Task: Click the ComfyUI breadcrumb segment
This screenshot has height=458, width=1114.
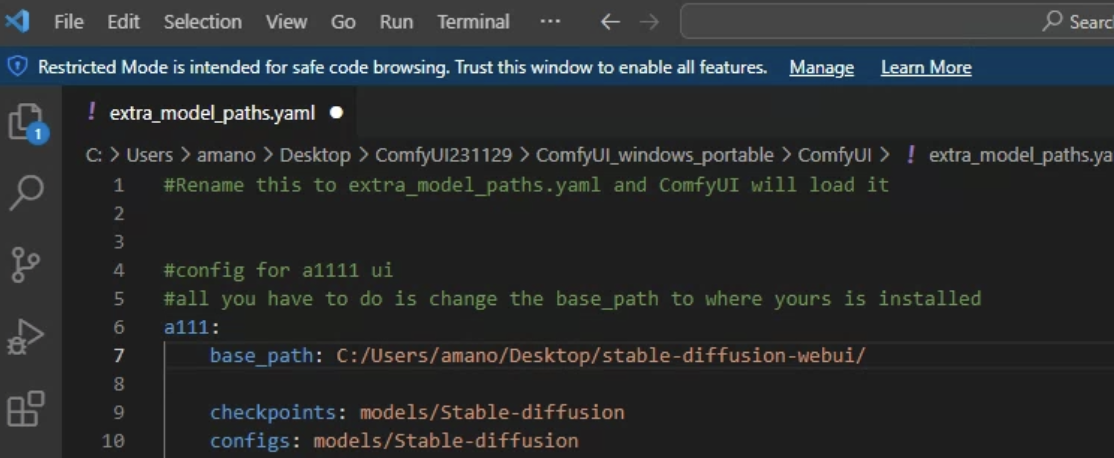Action: click(x=835, y=155)
